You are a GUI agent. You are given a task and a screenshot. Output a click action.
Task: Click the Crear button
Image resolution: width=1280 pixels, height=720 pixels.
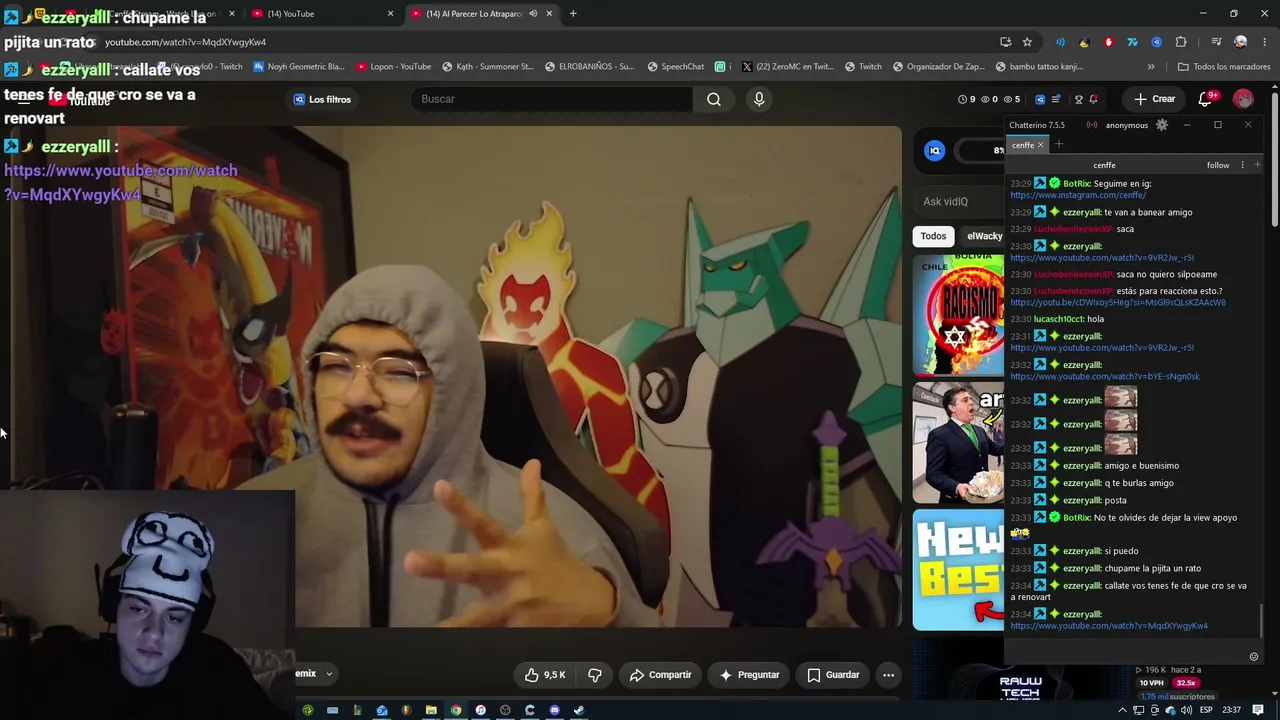1154,99
